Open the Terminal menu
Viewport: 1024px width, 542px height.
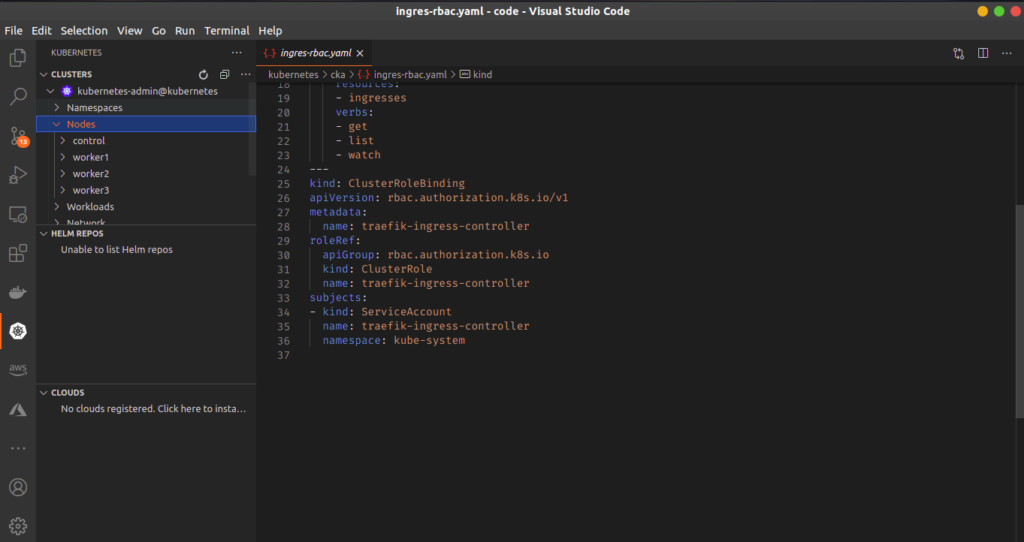coord(227,31)
